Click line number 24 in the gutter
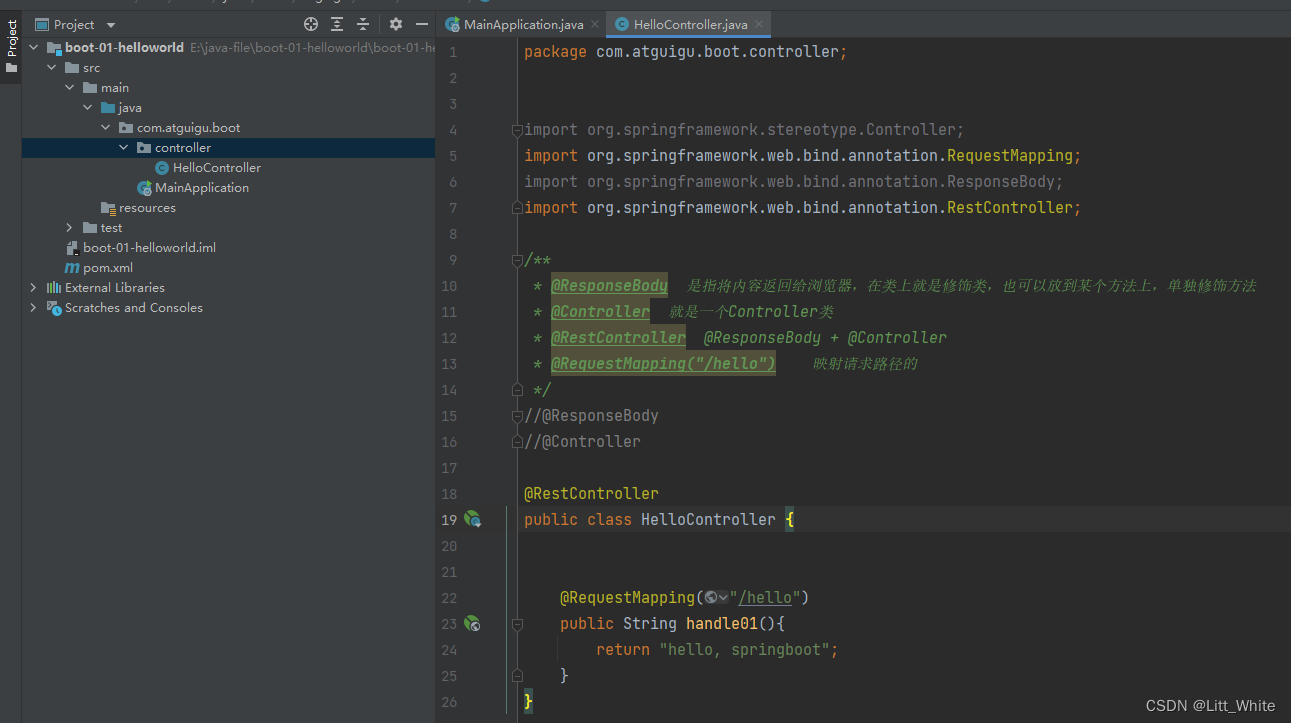 [448, 649]
